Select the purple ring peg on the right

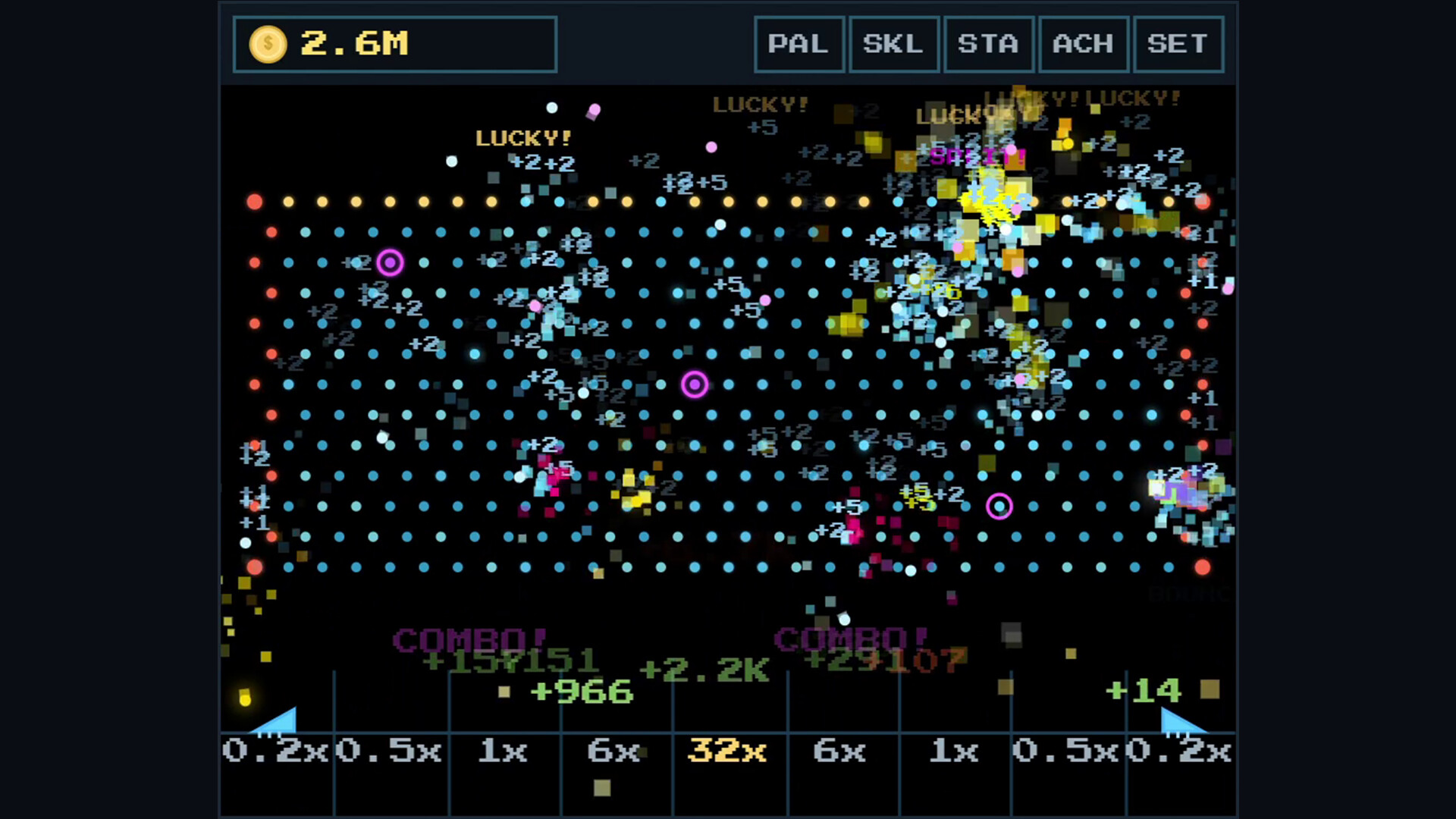coord(1001,506)
